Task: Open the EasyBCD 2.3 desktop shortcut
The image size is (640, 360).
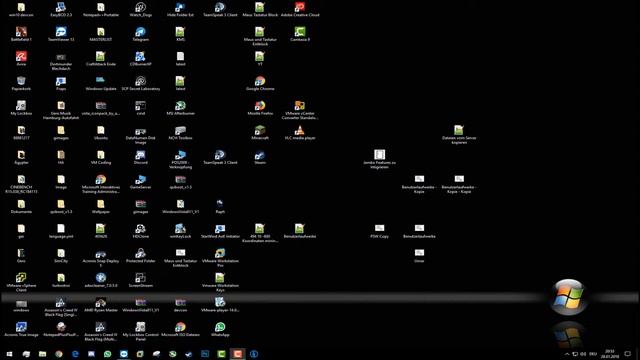Action: [61, 9]
